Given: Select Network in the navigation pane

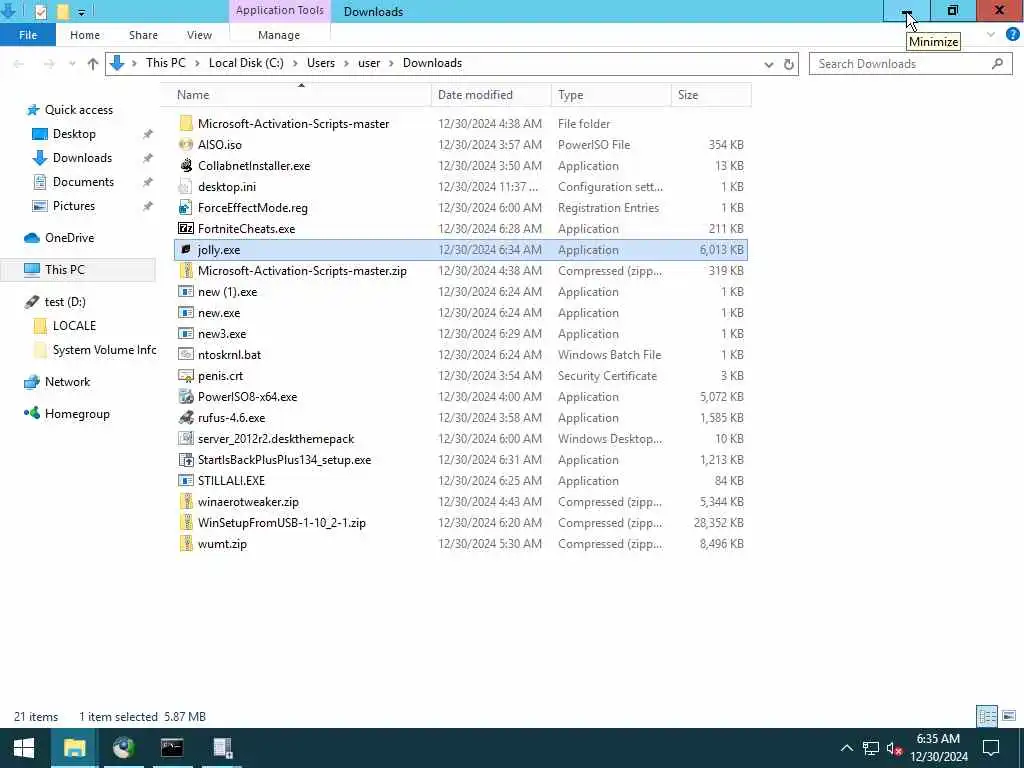Looking at the screenshot, I should click(67, 382).
